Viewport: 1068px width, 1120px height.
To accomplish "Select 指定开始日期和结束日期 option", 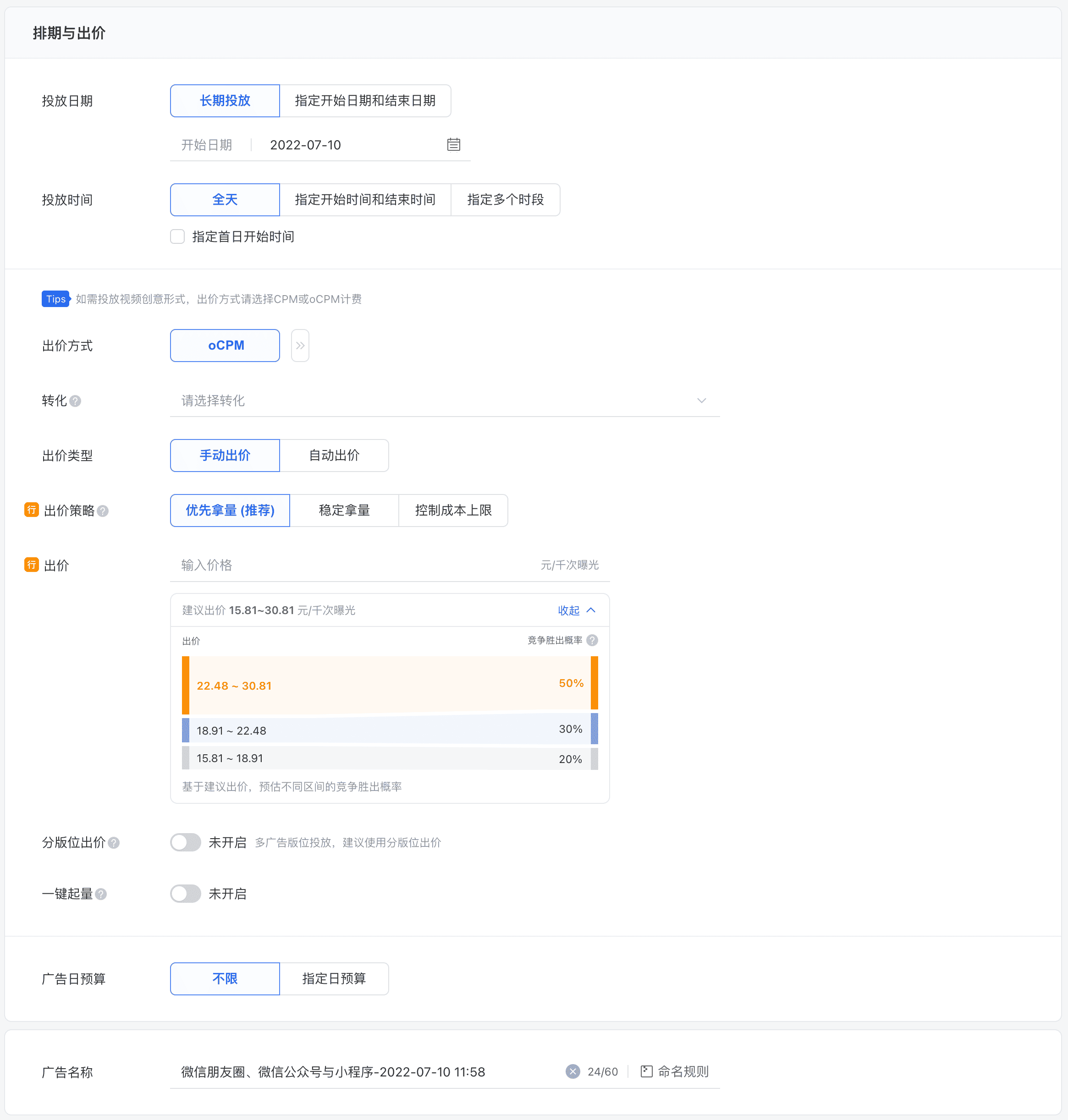I will point(365,101).
